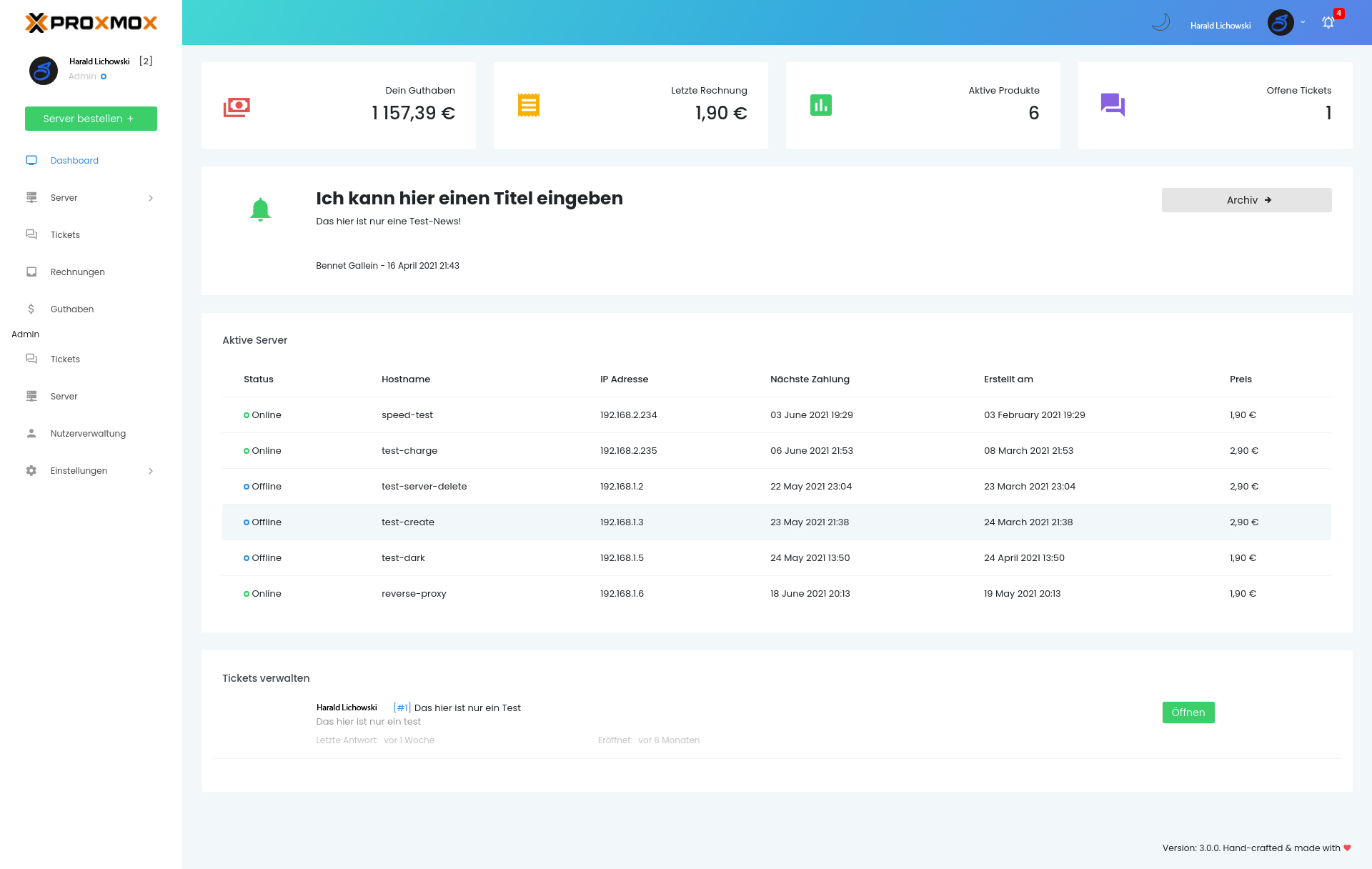The width and height of the screenshot is (1372, 869).
Task: Open the news Archiv button
Action: click(1246, 200)
